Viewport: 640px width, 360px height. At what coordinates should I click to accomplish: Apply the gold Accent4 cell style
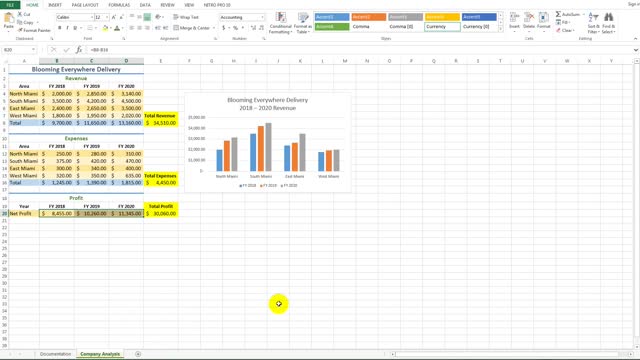(x=442, y=17)
